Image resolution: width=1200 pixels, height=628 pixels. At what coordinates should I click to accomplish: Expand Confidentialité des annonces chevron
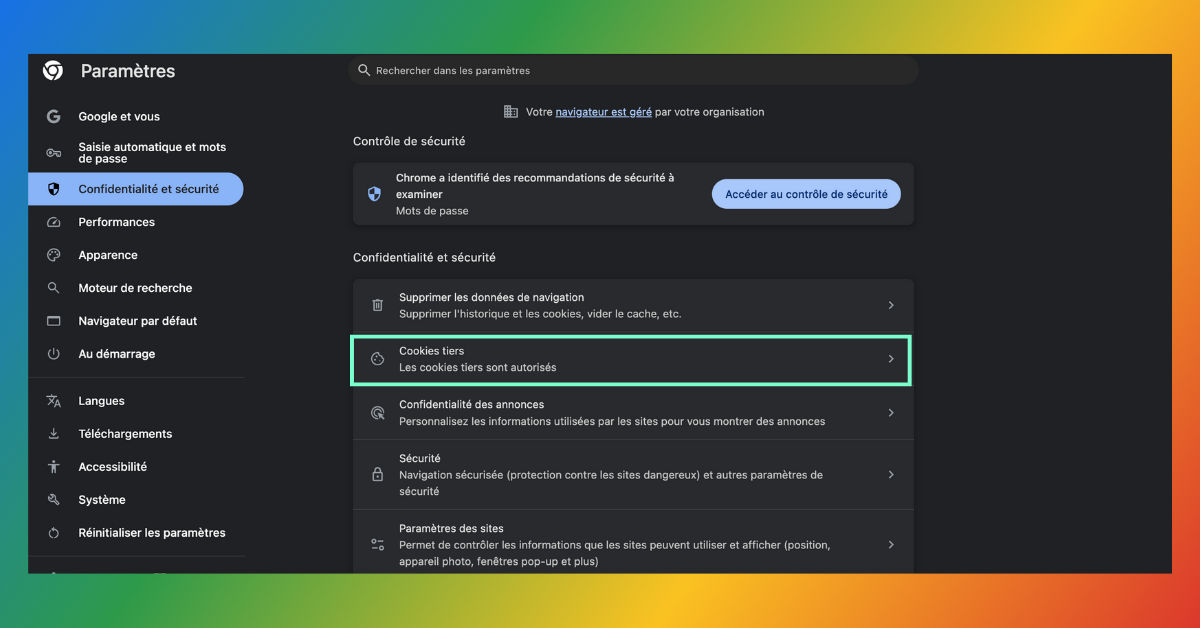tap(891, 413)
